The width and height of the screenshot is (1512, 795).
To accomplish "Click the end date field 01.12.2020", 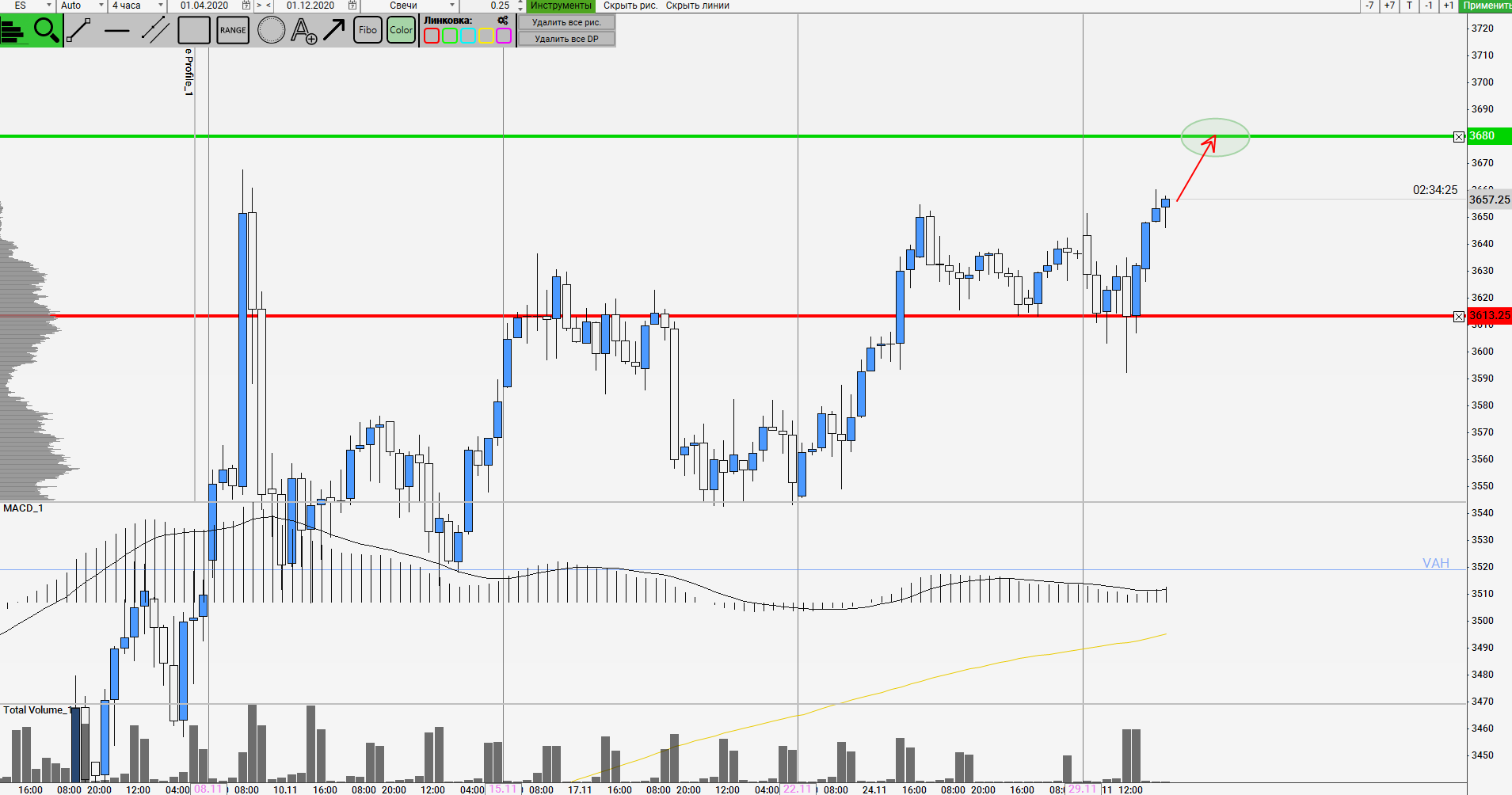I will tap(310, 6).
